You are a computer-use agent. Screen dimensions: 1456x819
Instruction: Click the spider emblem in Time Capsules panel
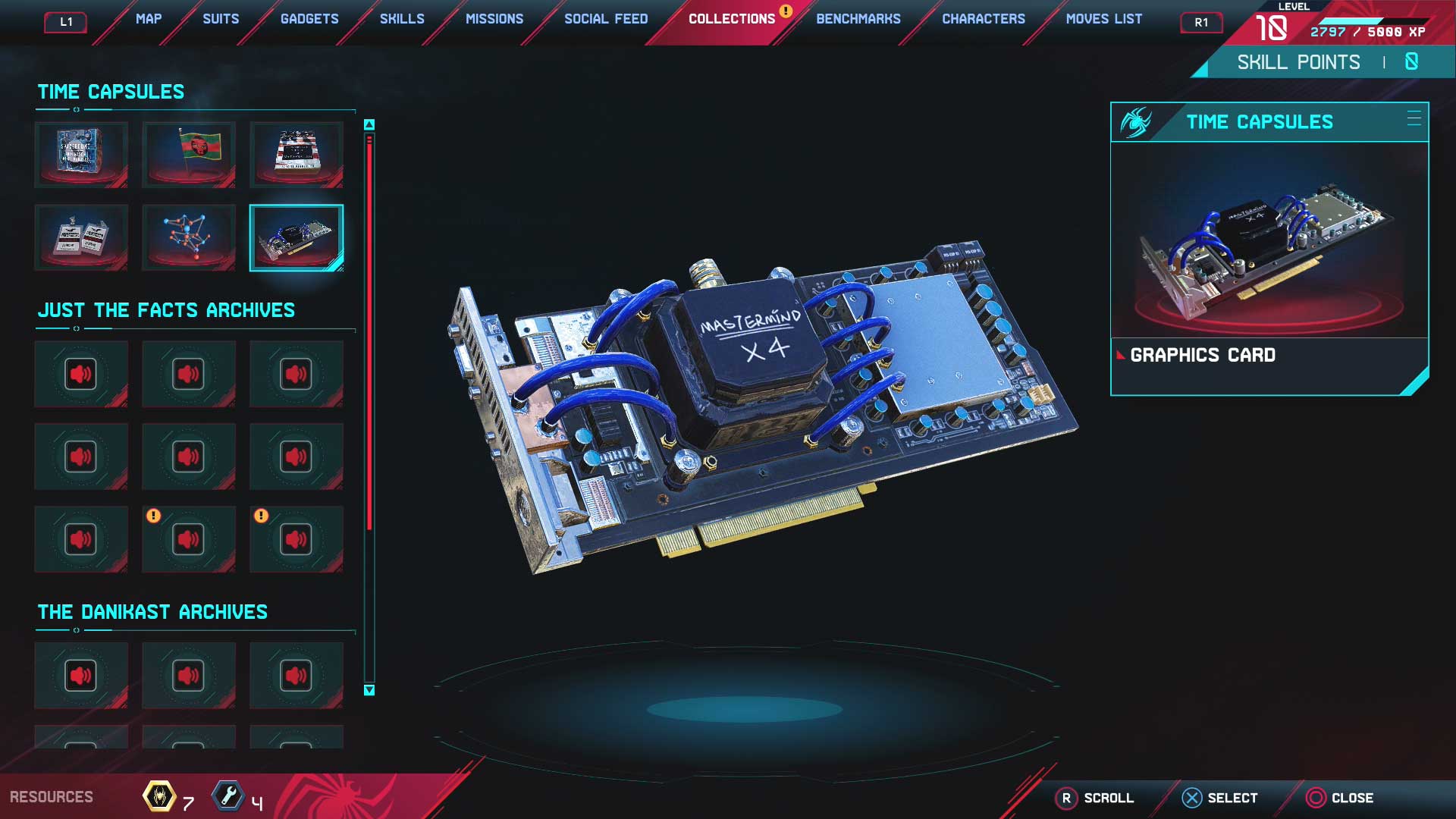pyautogui.click(x=1135, y=122)
